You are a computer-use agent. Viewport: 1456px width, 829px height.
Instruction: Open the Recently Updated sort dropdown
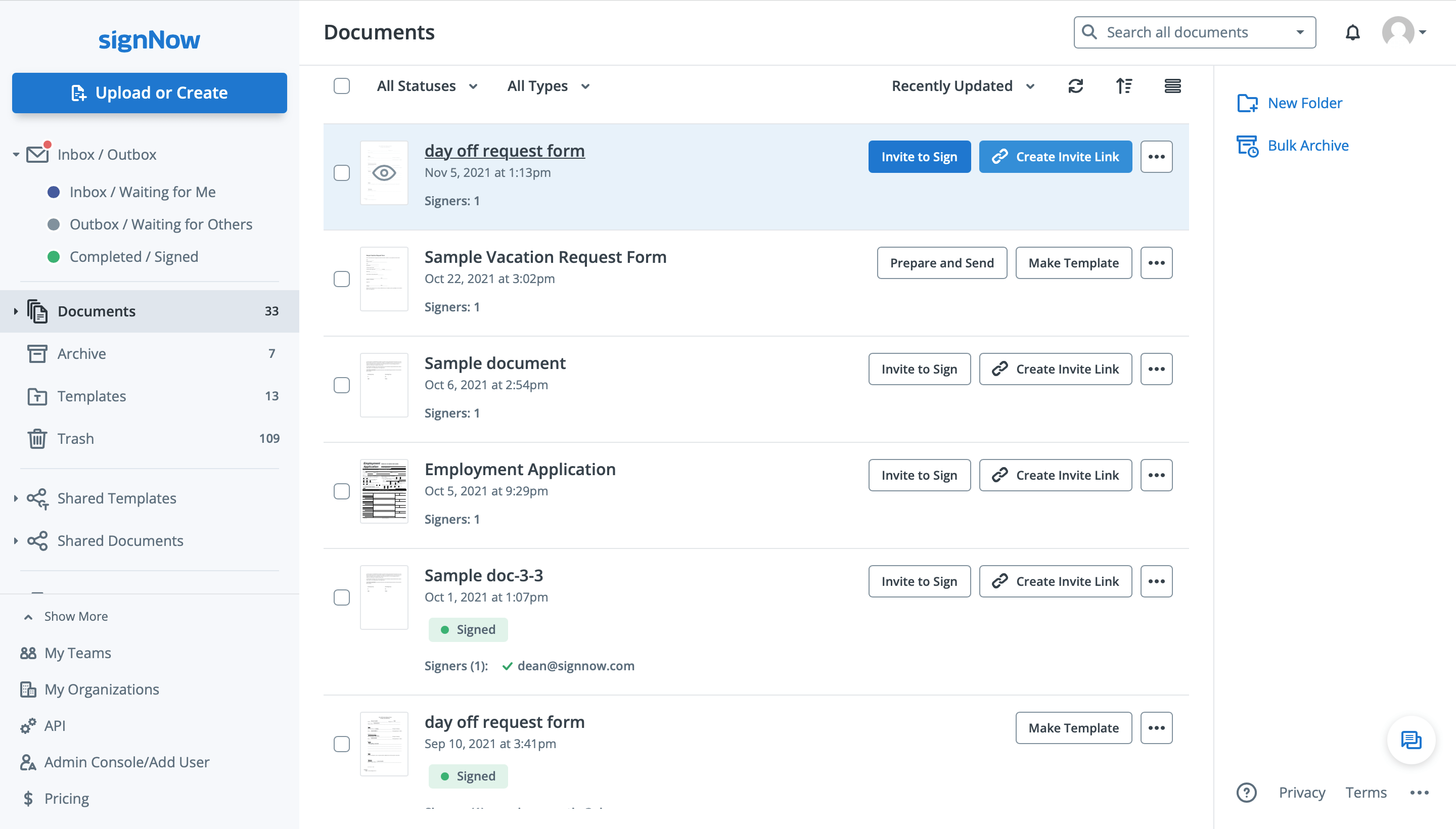pyautogui.click(x=962, y=86)
